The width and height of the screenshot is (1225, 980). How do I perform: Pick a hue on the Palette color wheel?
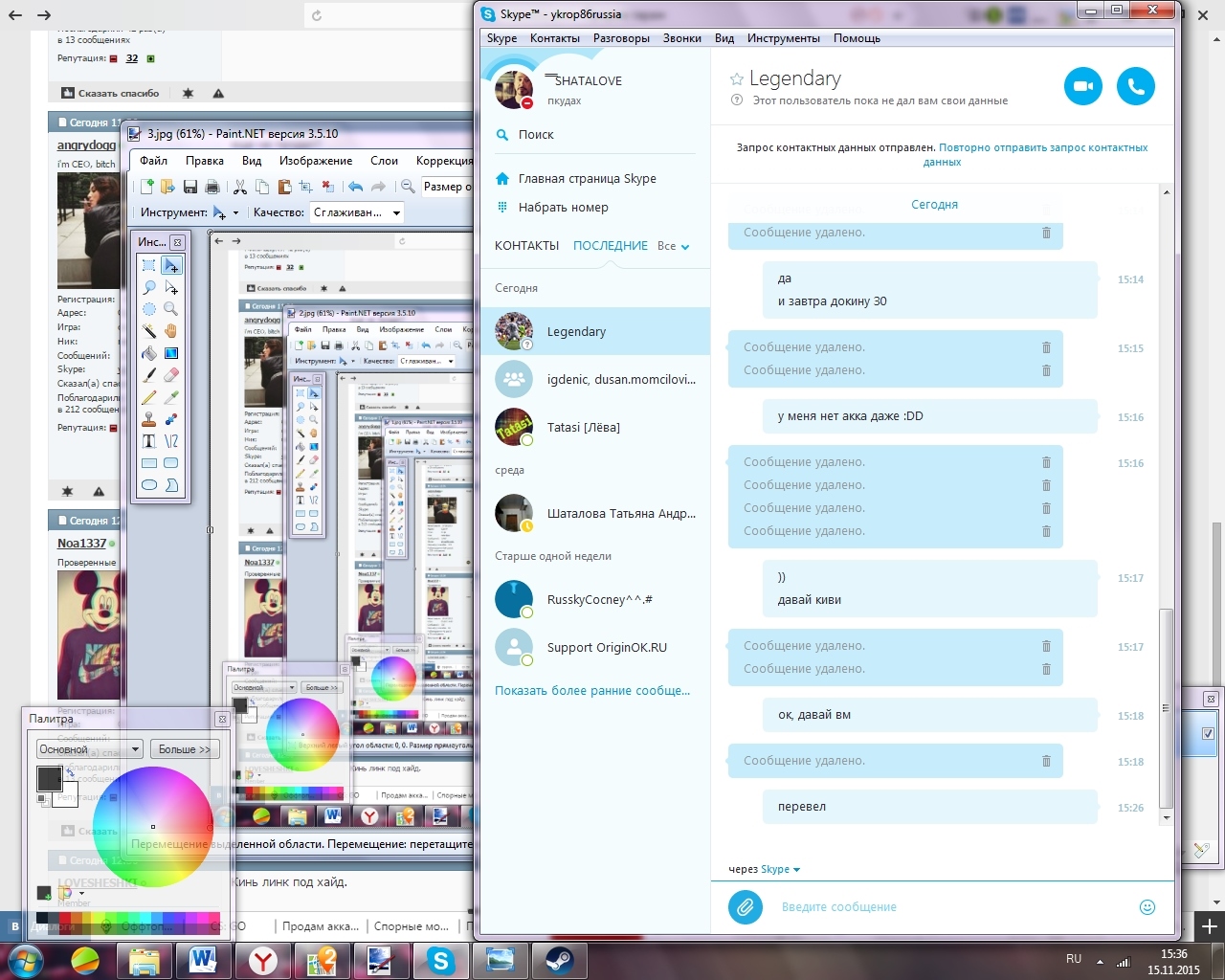tap(153, 826)
